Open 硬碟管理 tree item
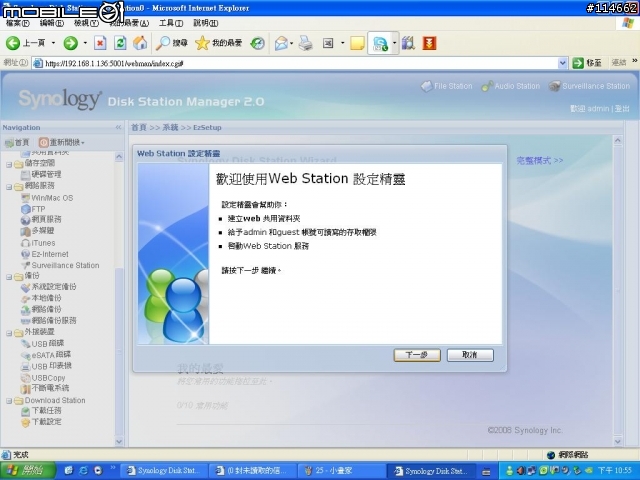The height and width of the screenshot is (480, 640). pos(41,174)
